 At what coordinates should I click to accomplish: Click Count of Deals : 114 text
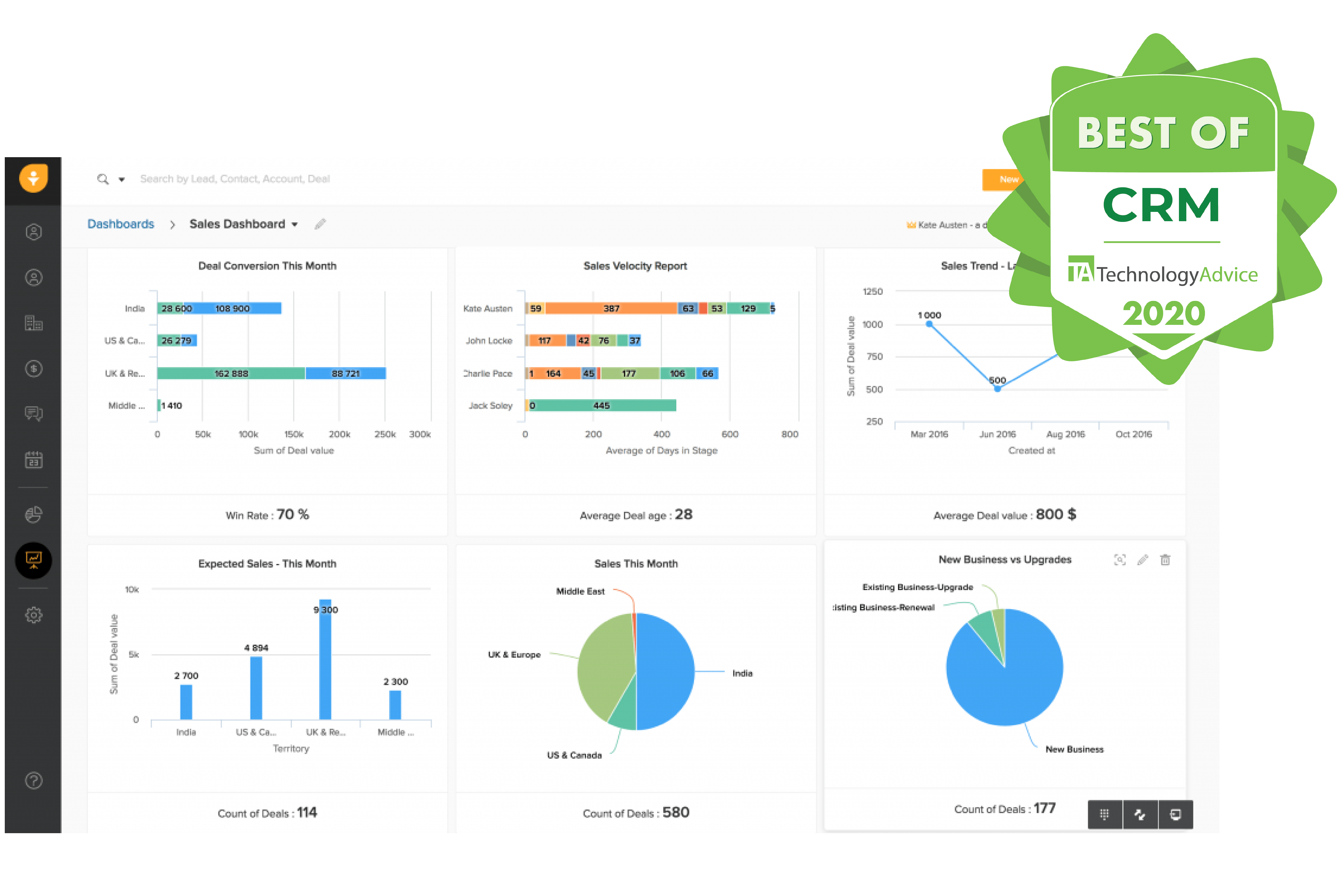(267, 813)
